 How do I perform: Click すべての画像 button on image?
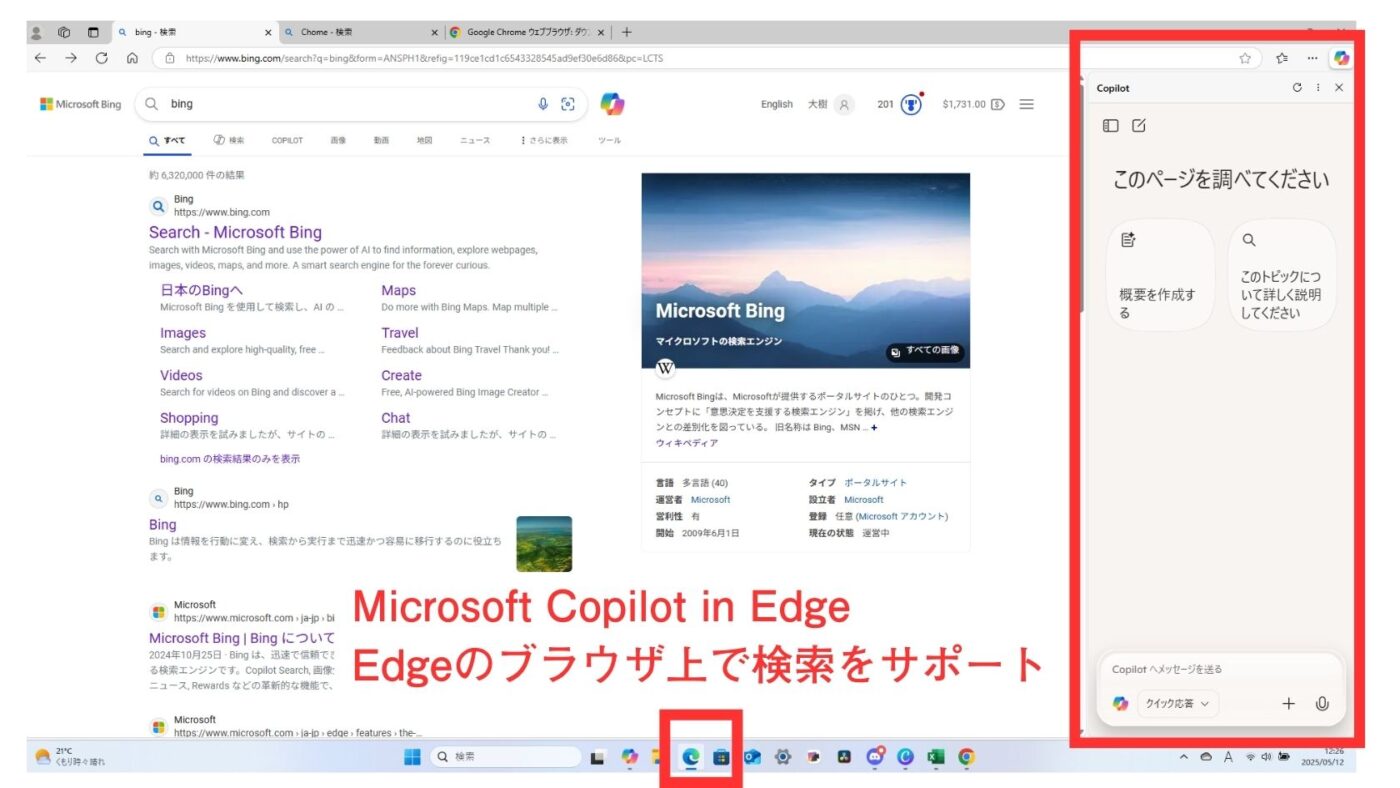click(925, 351)
